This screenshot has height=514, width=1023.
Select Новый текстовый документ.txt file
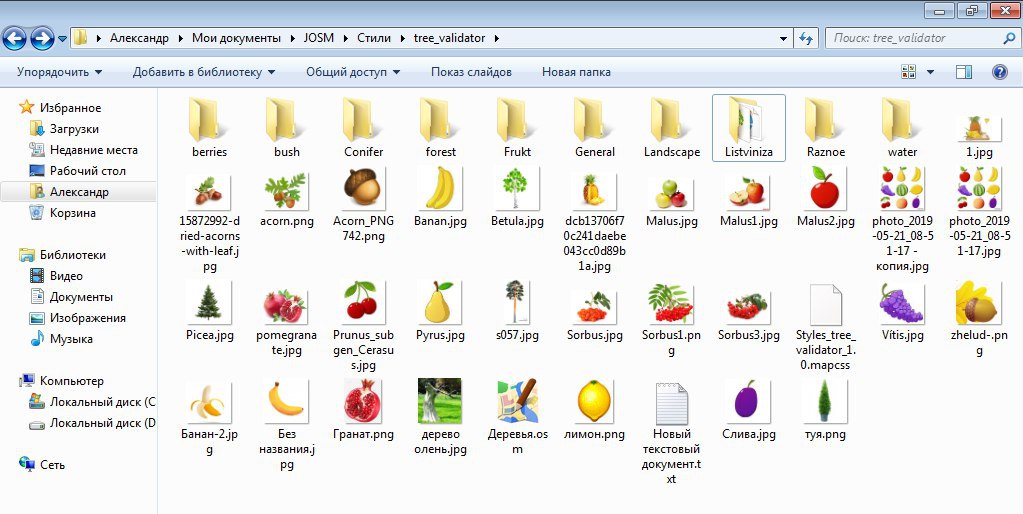click(x=671, y=432)
